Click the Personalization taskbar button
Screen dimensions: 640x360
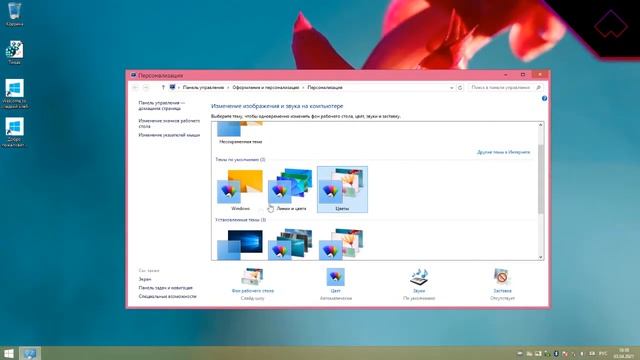(x=30, y=353)
